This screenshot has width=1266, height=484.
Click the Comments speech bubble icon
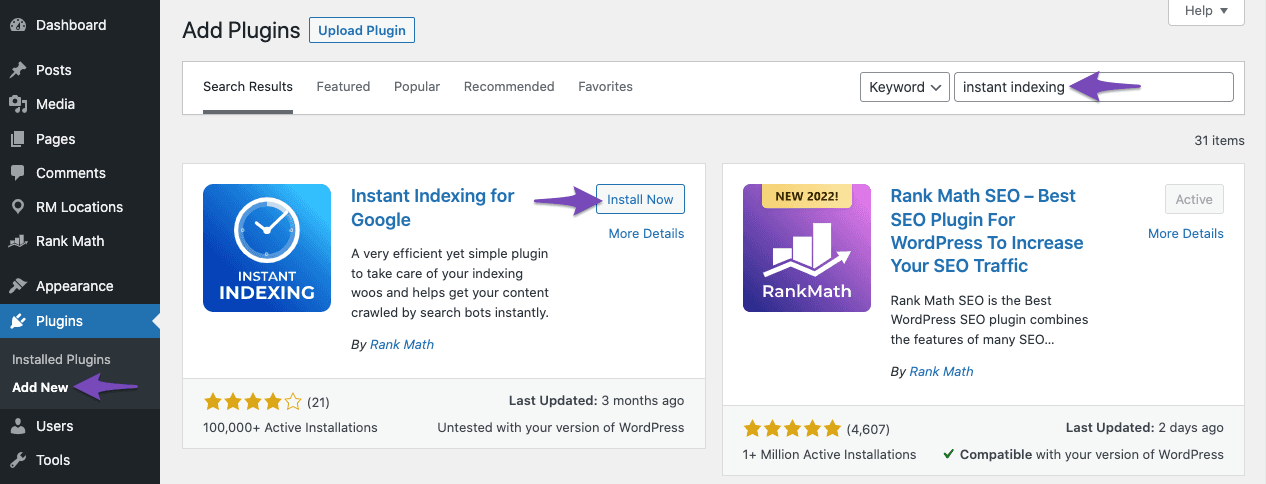pyautogui.click(x=17, y=173)
